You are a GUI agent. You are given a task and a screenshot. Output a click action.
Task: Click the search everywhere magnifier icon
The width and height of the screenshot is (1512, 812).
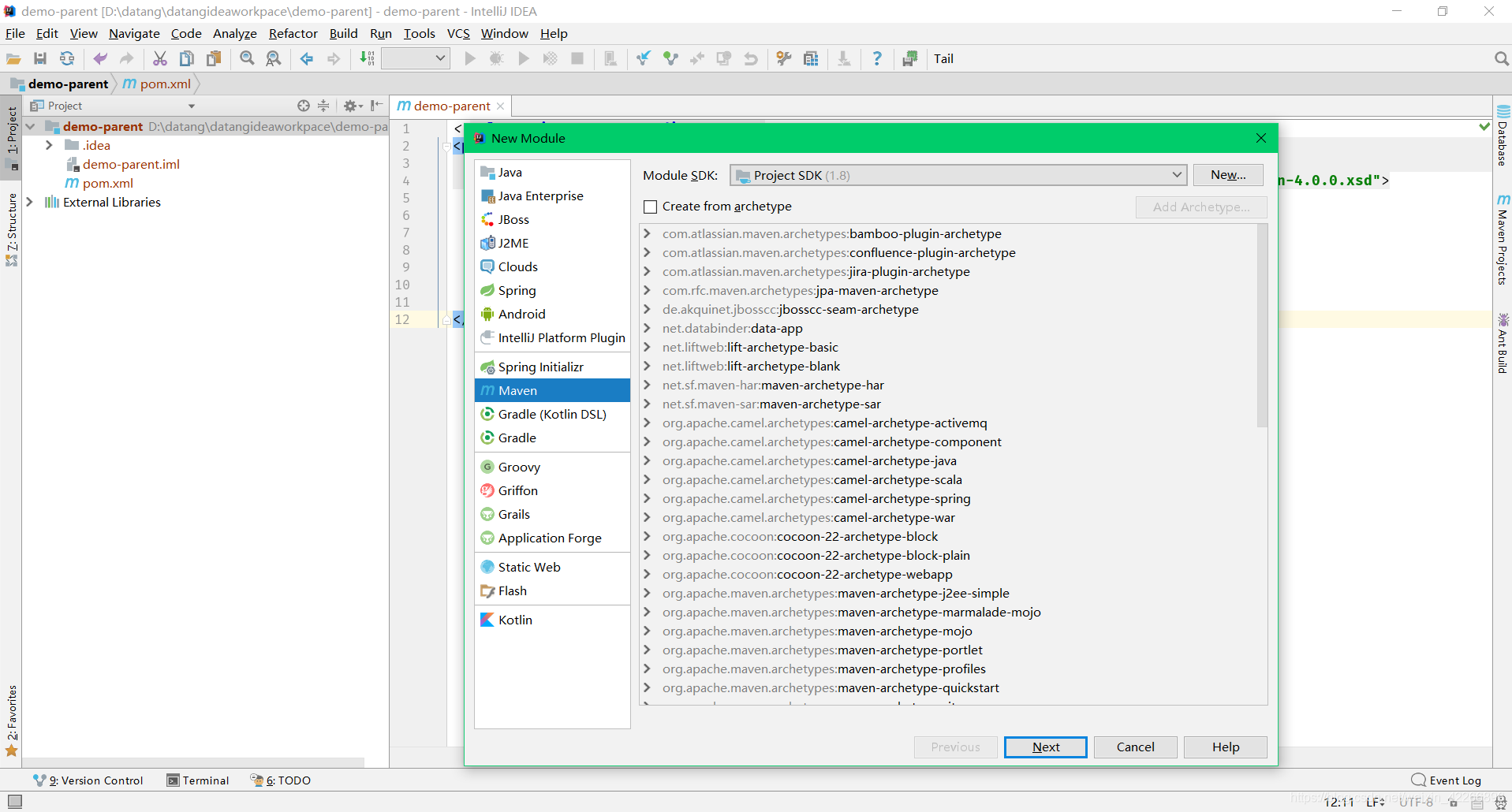1501,58
